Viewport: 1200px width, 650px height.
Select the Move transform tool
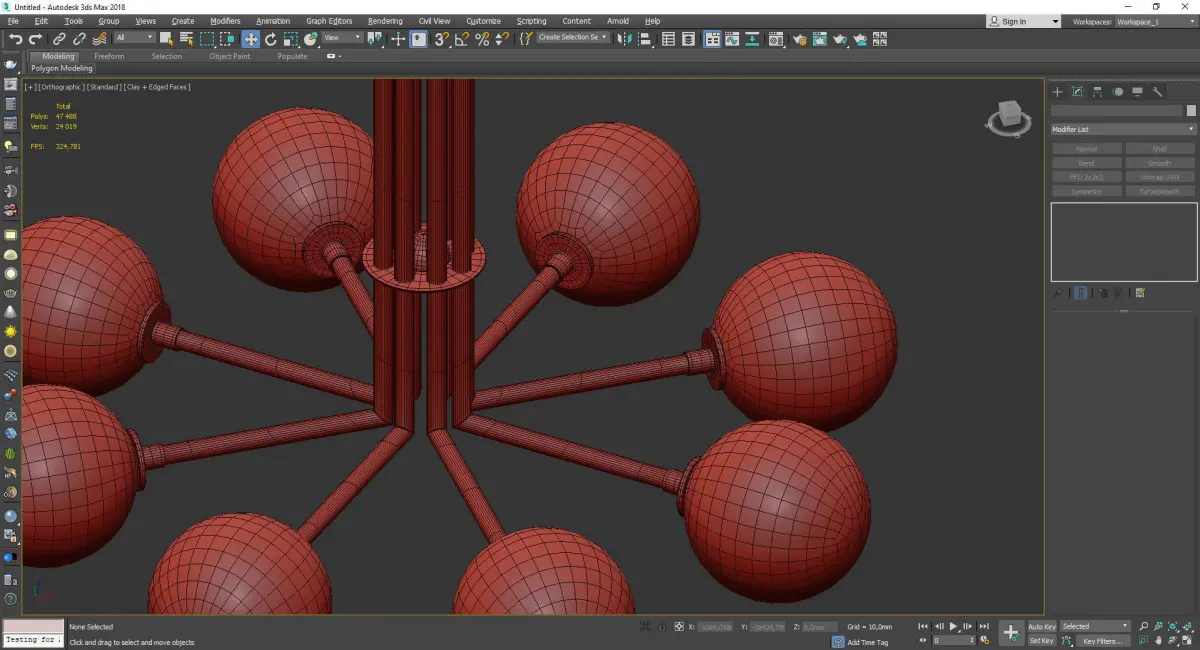coord(250,39)
